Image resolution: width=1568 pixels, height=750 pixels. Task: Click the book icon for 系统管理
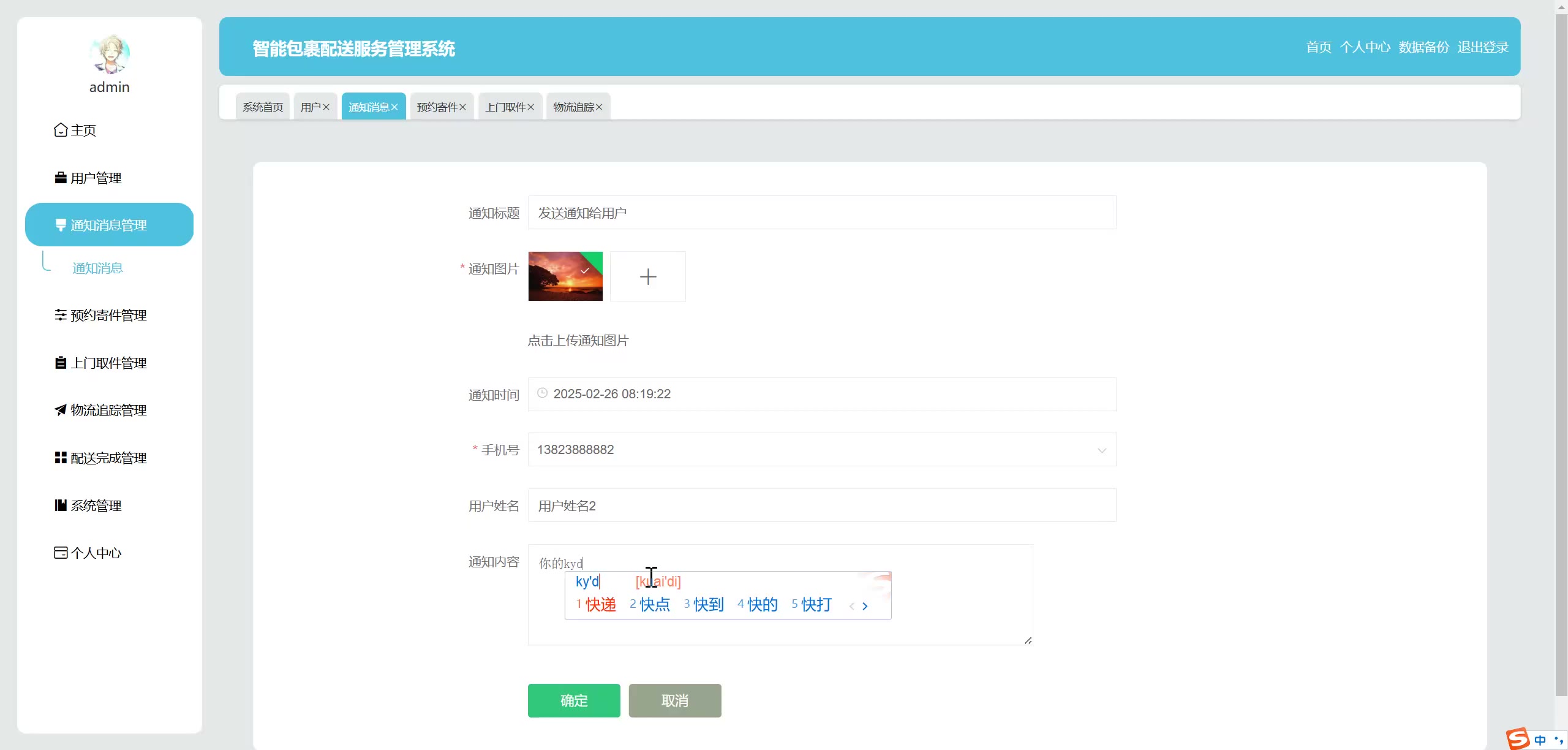(x=60, y=506)
